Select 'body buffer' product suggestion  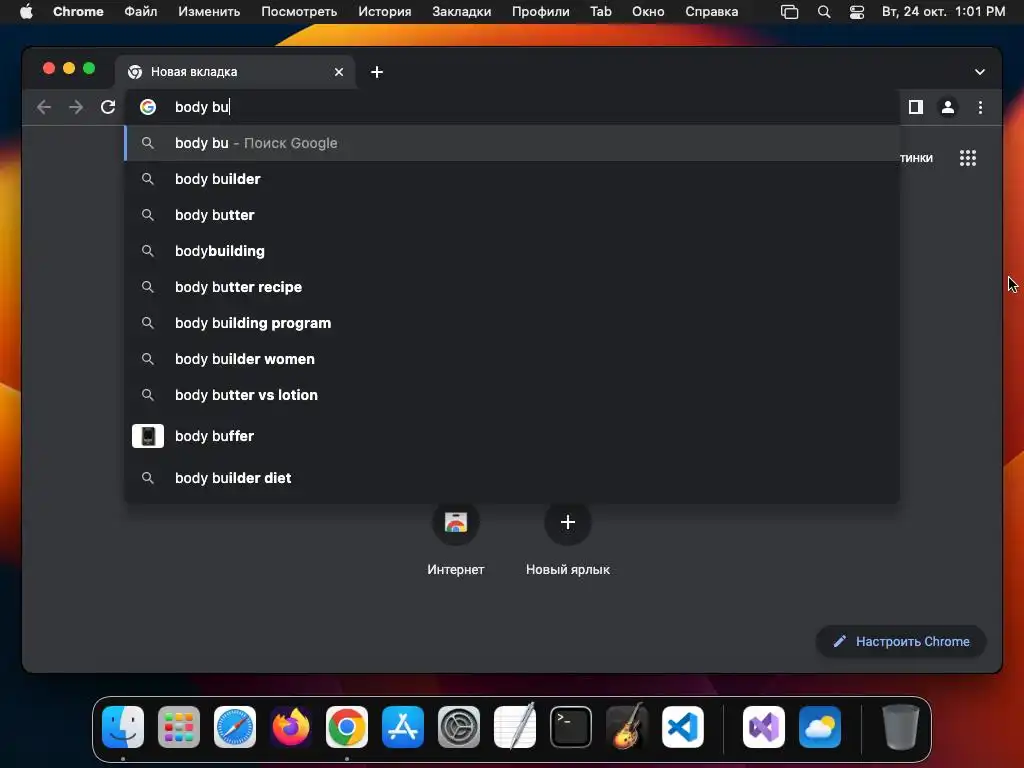512,436
